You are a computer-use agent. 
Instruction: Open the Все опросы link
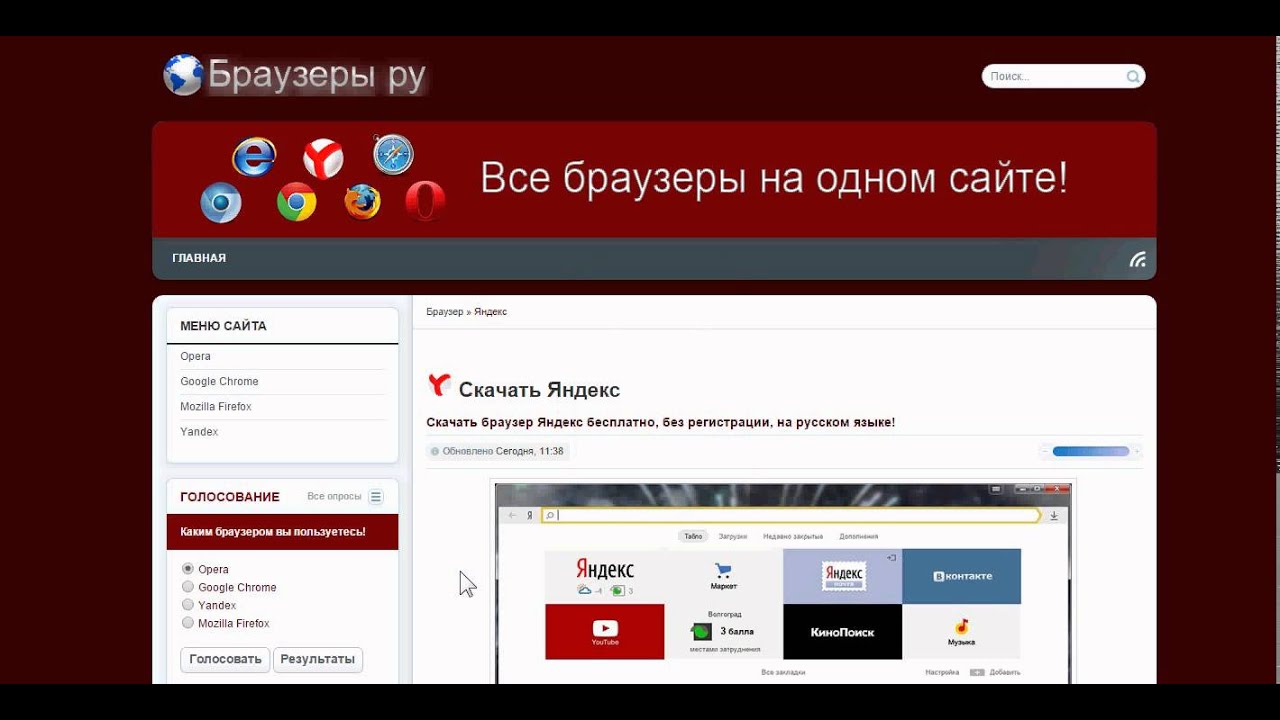pyautogui.click(x=334, y=496)
